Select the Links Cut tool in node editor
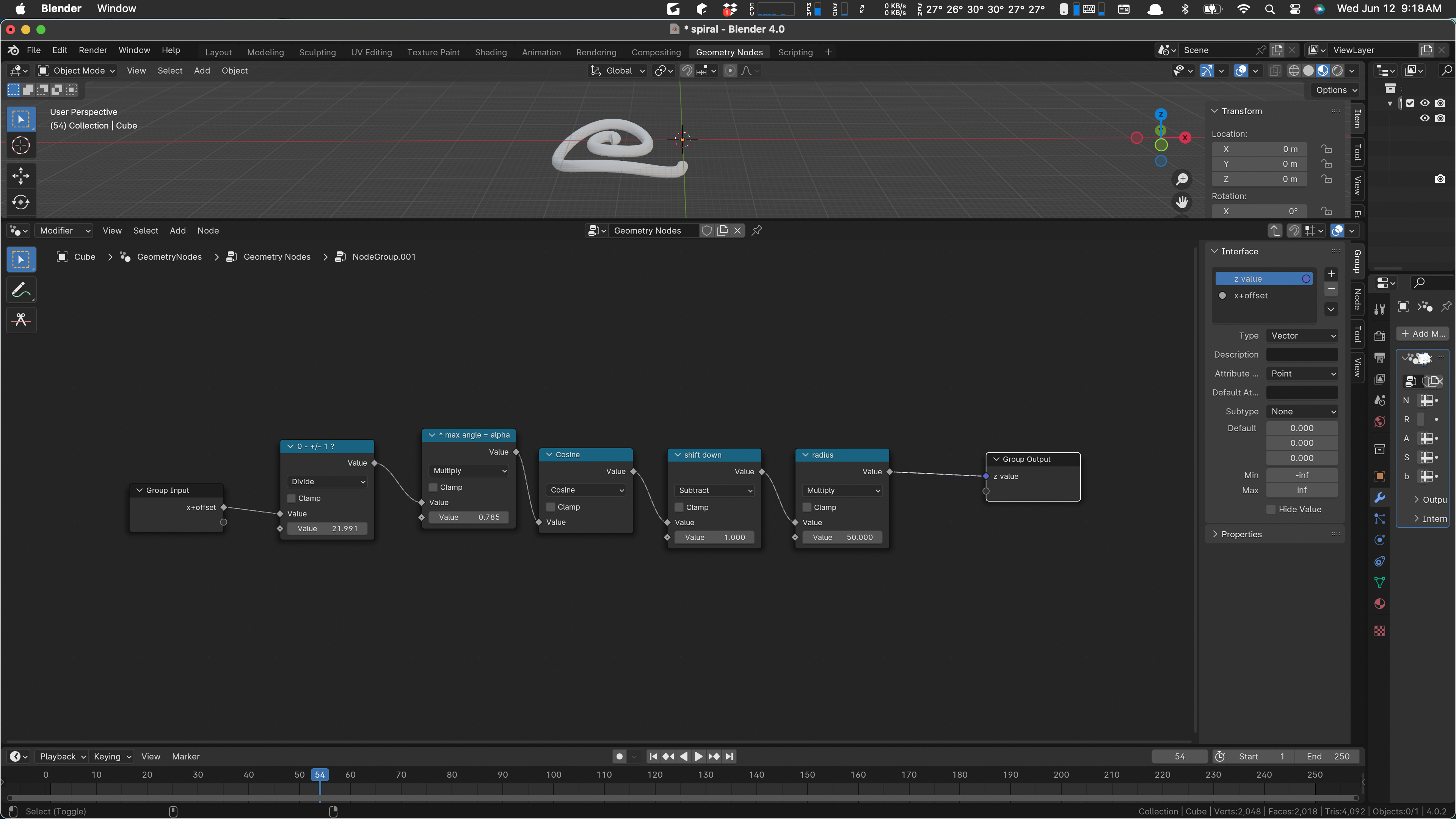The height and width of the screenshot is (819, 1456). [21, 320]
